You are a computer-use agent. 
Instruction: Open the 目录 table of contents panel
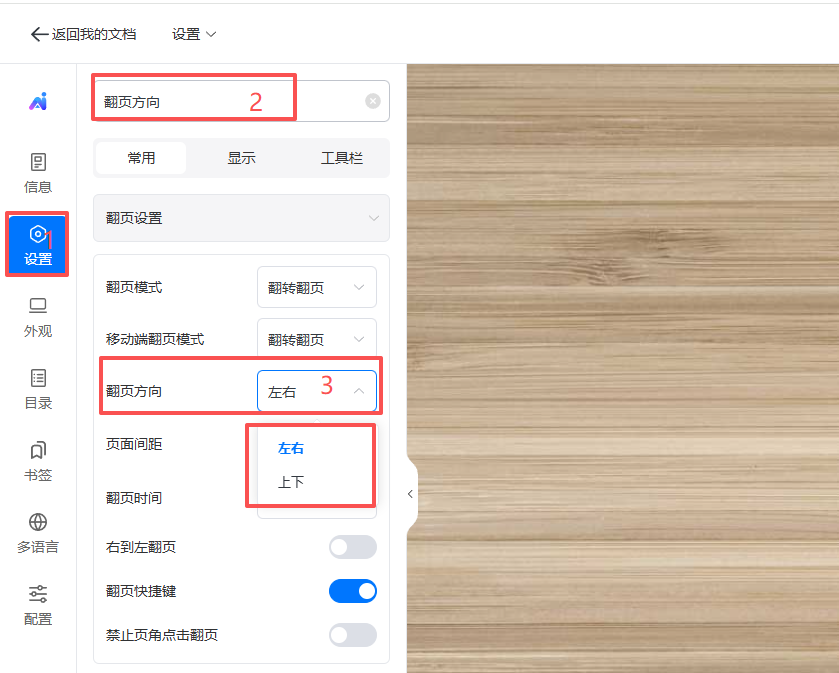pyautogui.click(x=38, y=388)
